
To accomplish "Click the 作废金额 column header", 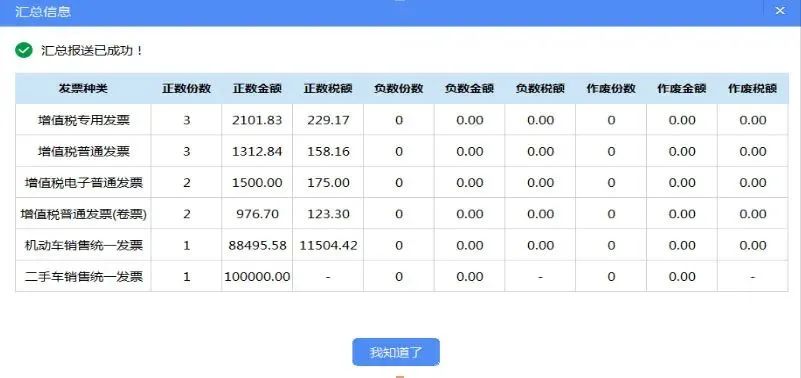I will click(x=681, y=88).
